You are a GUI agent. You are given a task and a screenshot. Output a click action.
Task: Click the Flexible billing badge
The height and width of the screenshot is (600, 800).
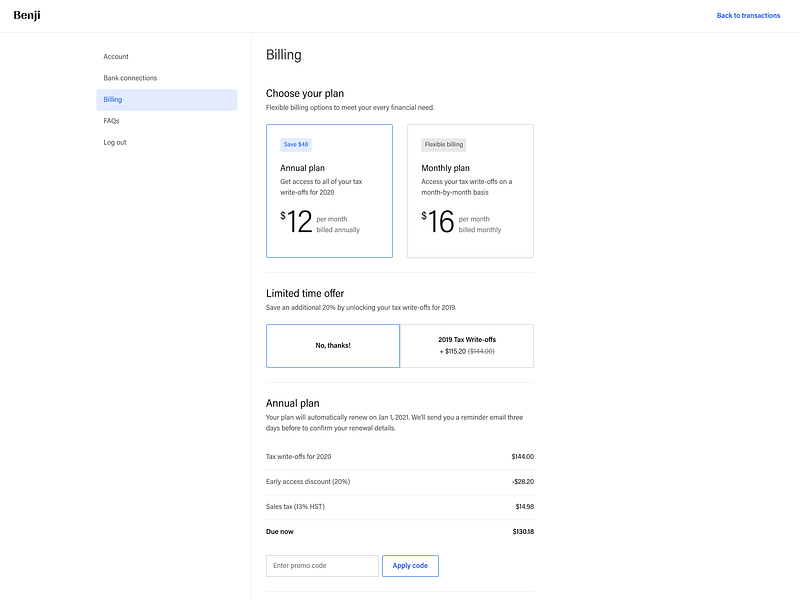(x=443, y=145)
